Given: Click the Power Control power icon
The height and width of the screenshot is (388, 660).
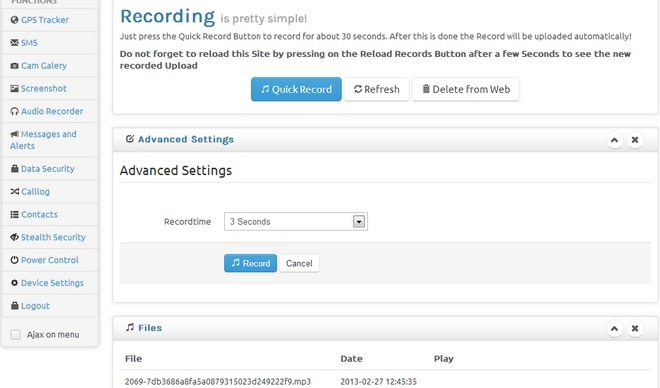Looking at the screenshot, I should pyautogui.click(x=14, y=260).
